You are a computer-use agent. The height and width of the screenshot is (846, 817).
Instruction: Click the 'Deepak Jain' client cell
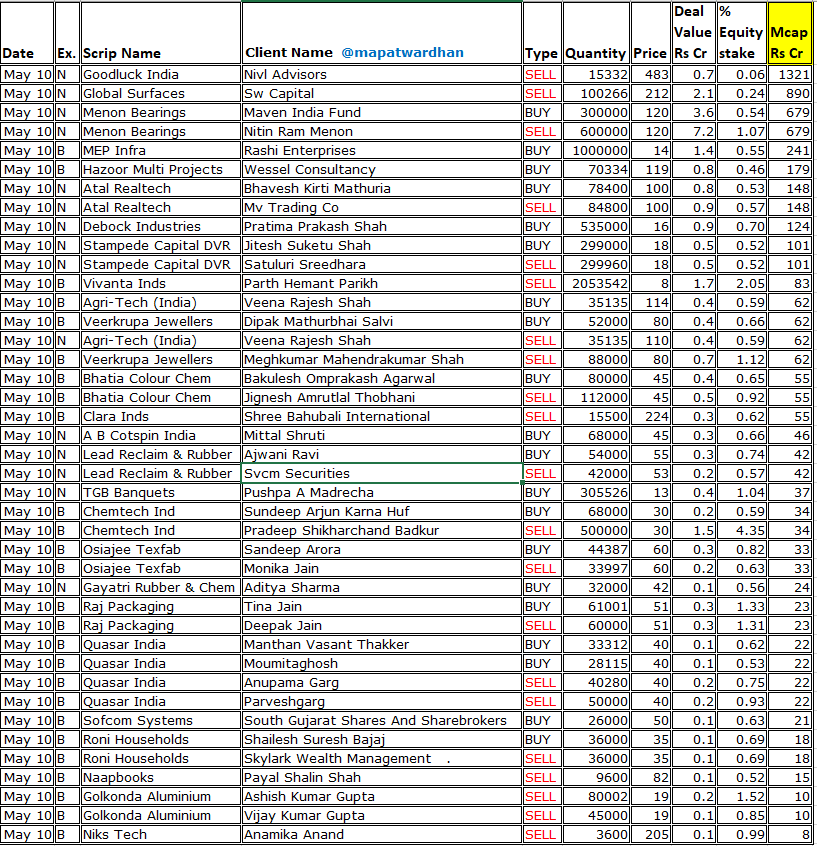coord(382,625)
